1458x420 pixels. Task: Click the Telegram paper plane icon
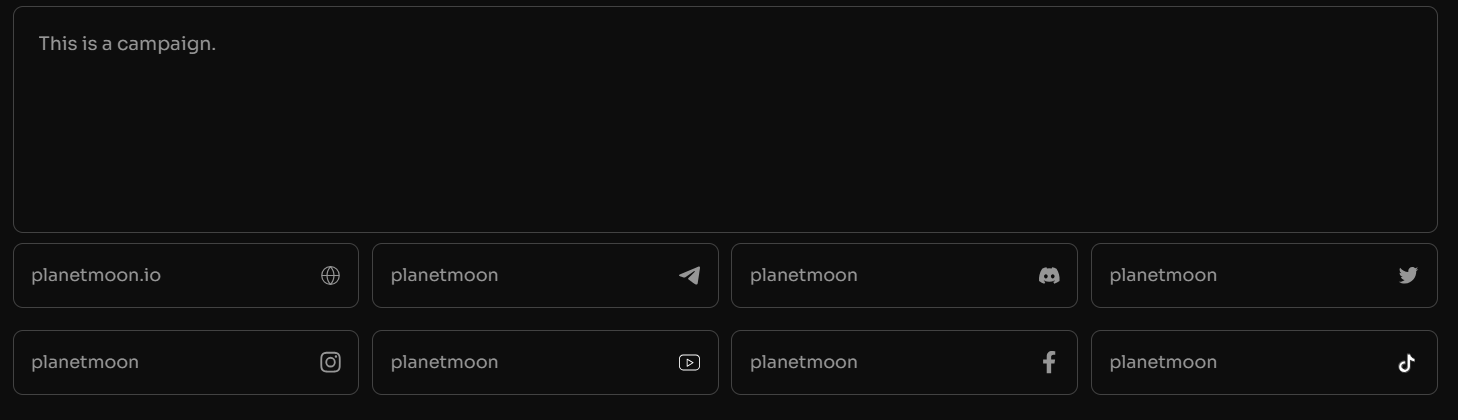(689, 276)
